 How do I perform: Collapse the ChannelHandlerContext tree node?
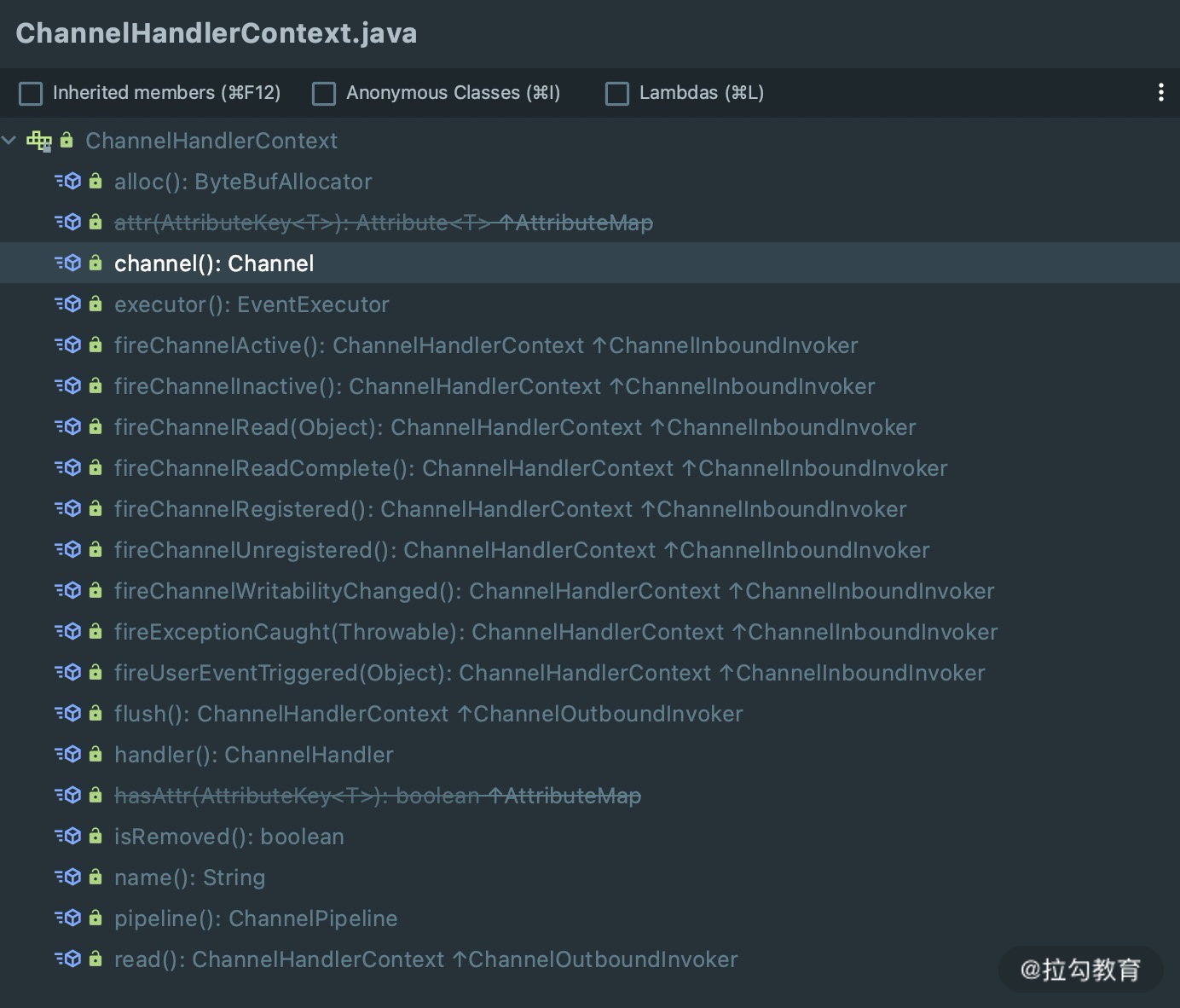click(9, 141)
